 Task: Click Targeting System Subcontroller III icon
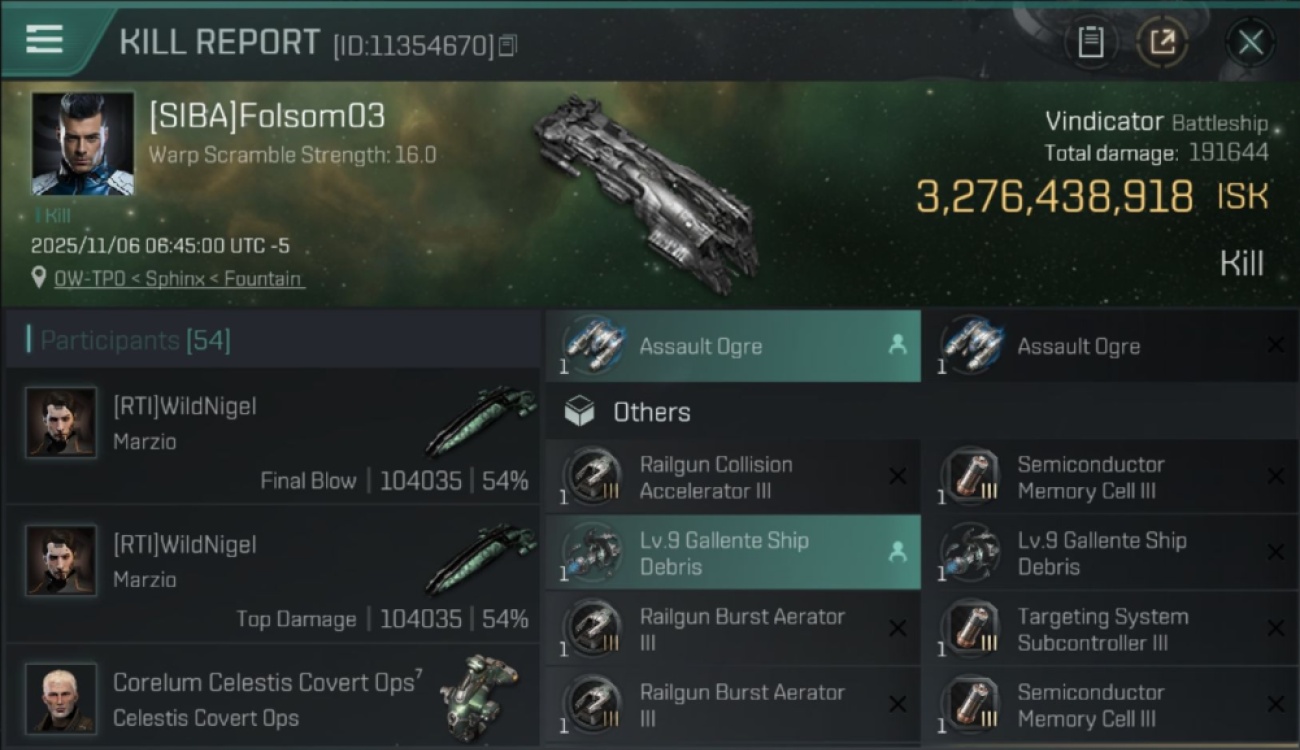[x=971, y=629]
